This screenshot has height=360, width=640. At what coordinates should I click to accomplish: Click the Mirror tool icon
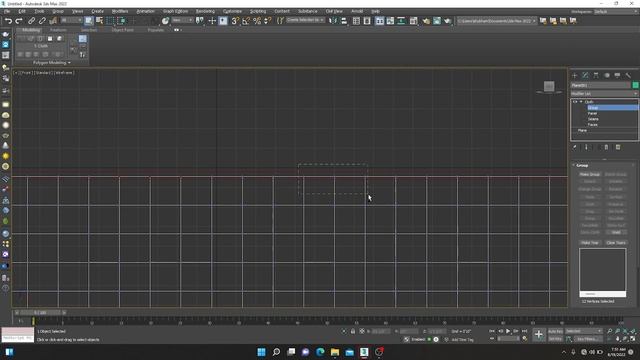point(333,21)
